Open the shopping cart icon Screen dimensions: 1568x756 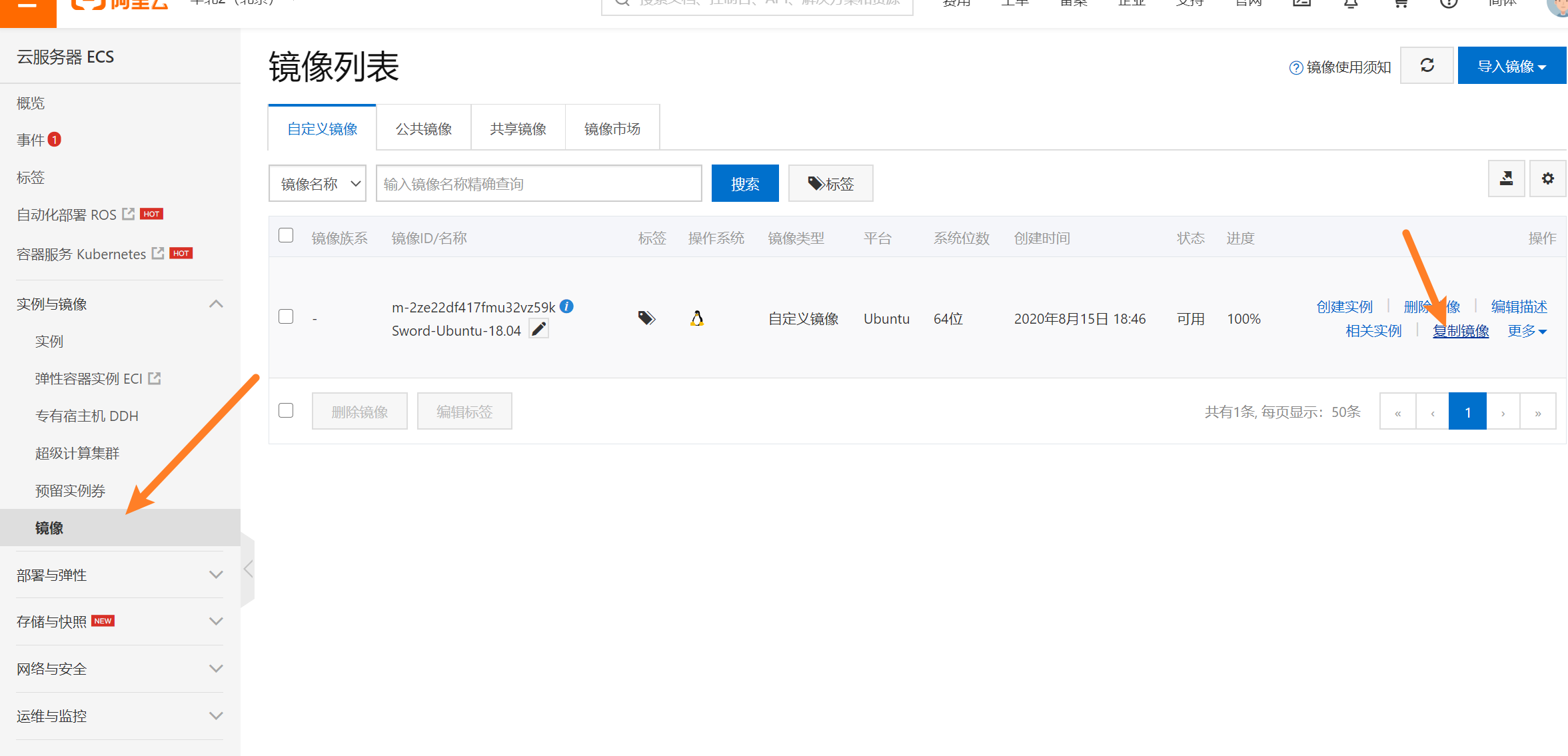(x=1399, y=3)
